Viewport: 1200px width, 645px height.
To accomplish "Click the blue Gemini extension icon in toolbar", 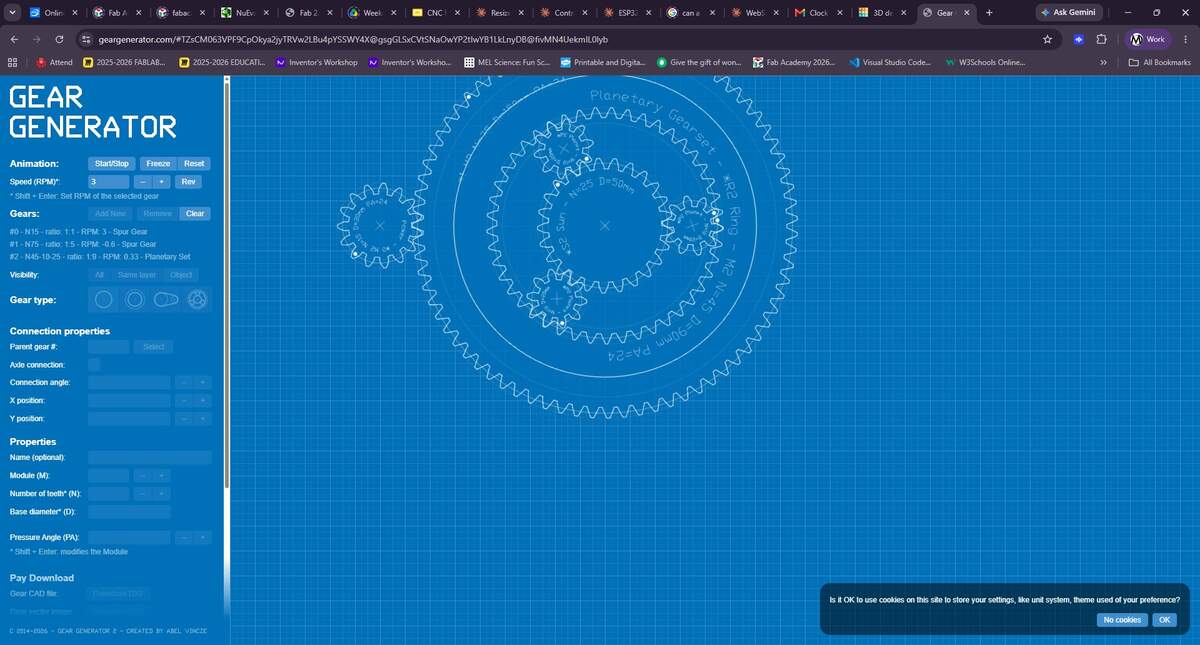I will click(x=1078, y=39).
